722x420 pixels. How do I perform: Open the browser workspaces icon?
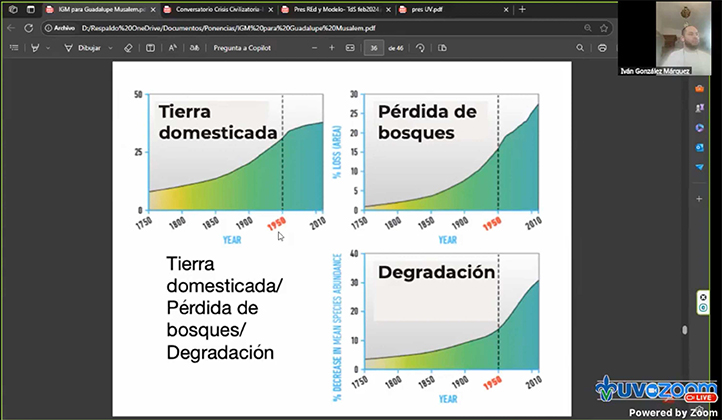13,9
